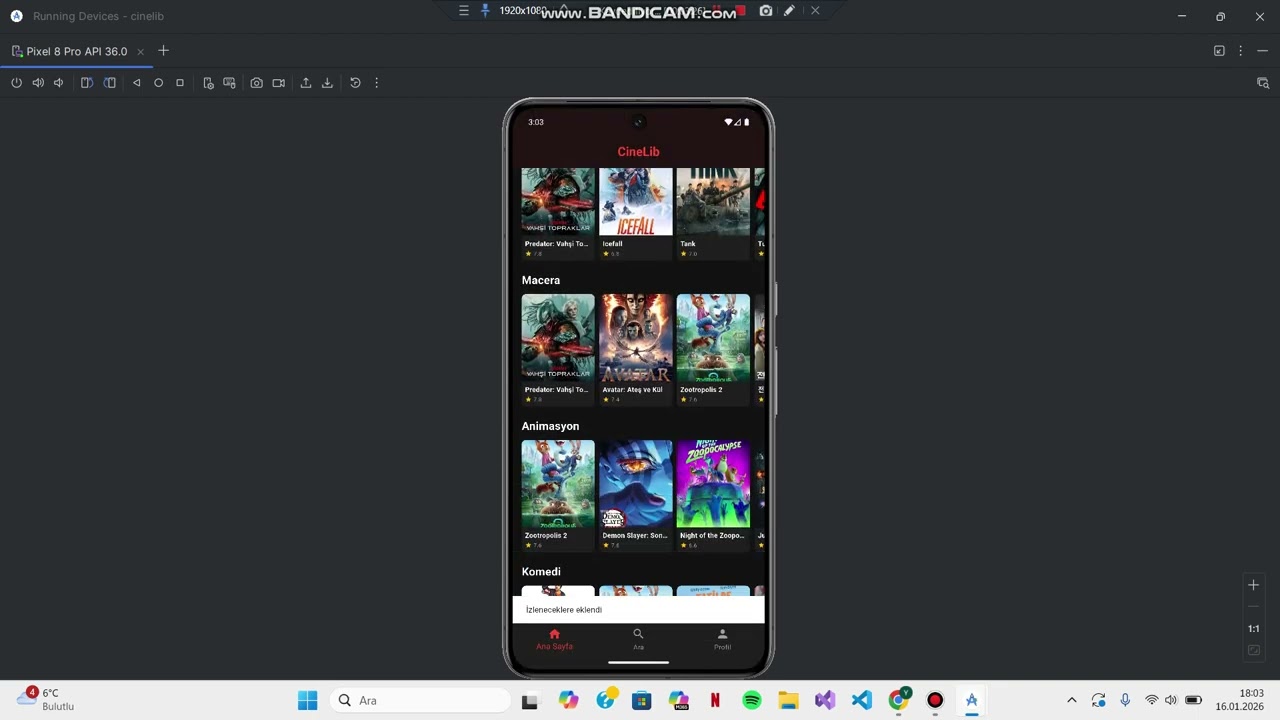Start screen recording with the video icon

point(279,83)
